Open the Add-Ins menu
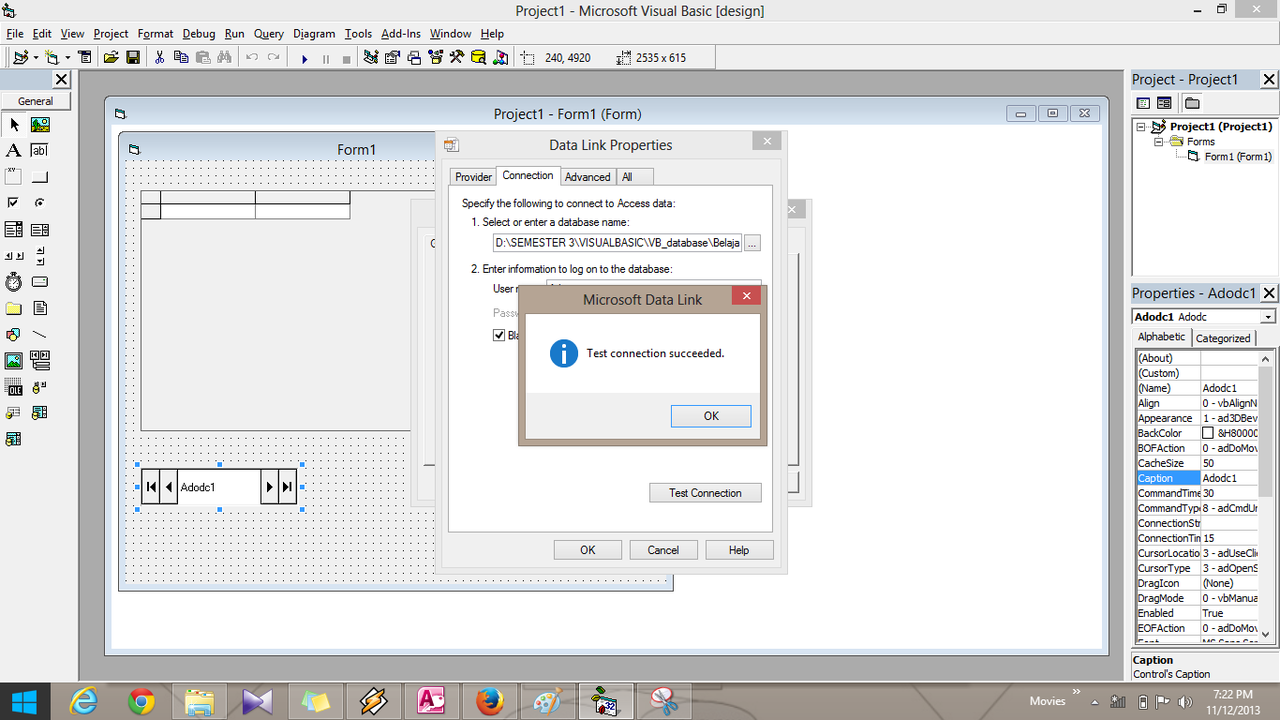Viewport: 1280px width, 720px height. (x=401, y=34)
